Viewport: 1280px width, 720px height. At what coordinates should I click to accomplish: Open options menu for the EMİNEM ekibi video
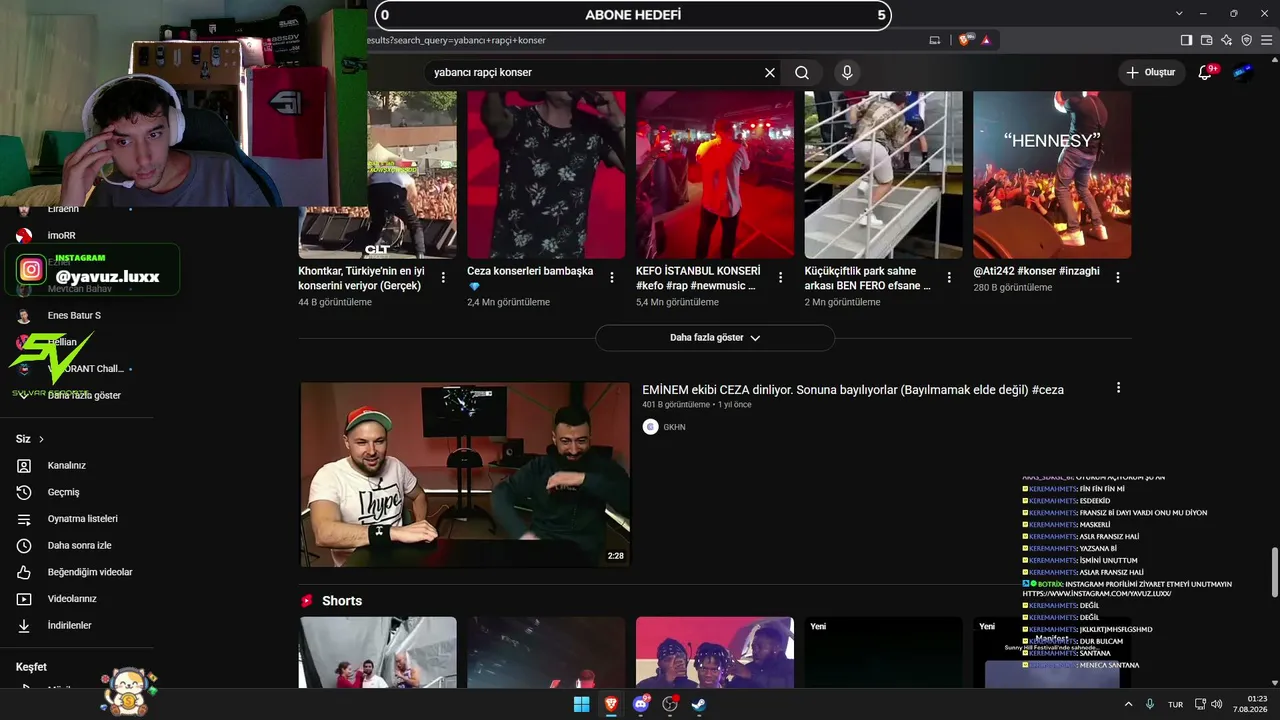pos(1118,388)
